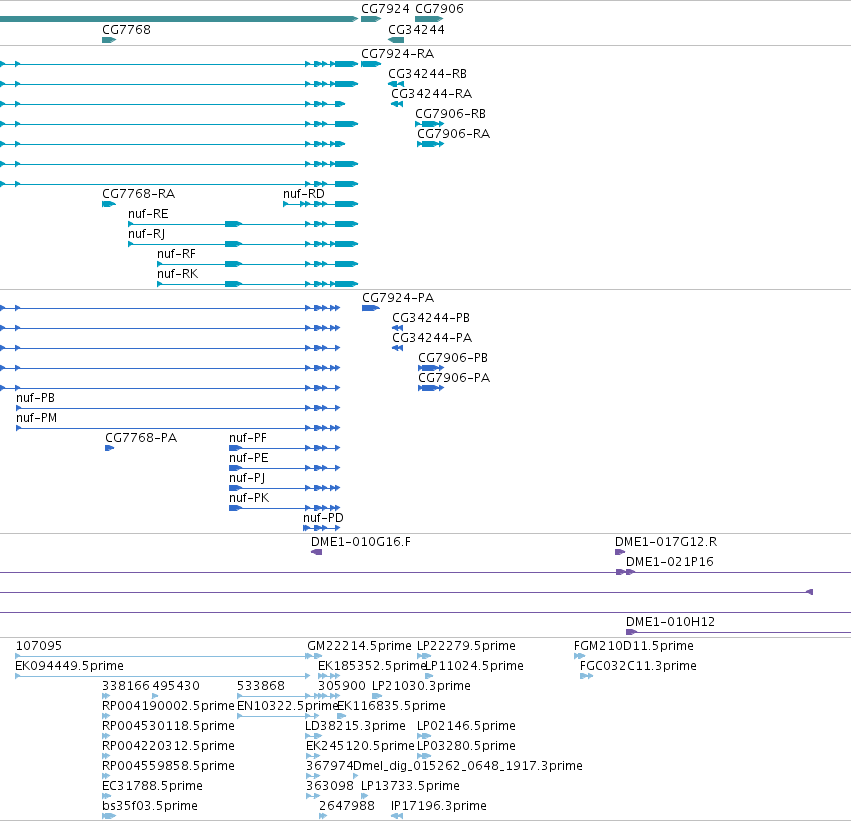Select EST FGM210D11.5prime label

634,646
